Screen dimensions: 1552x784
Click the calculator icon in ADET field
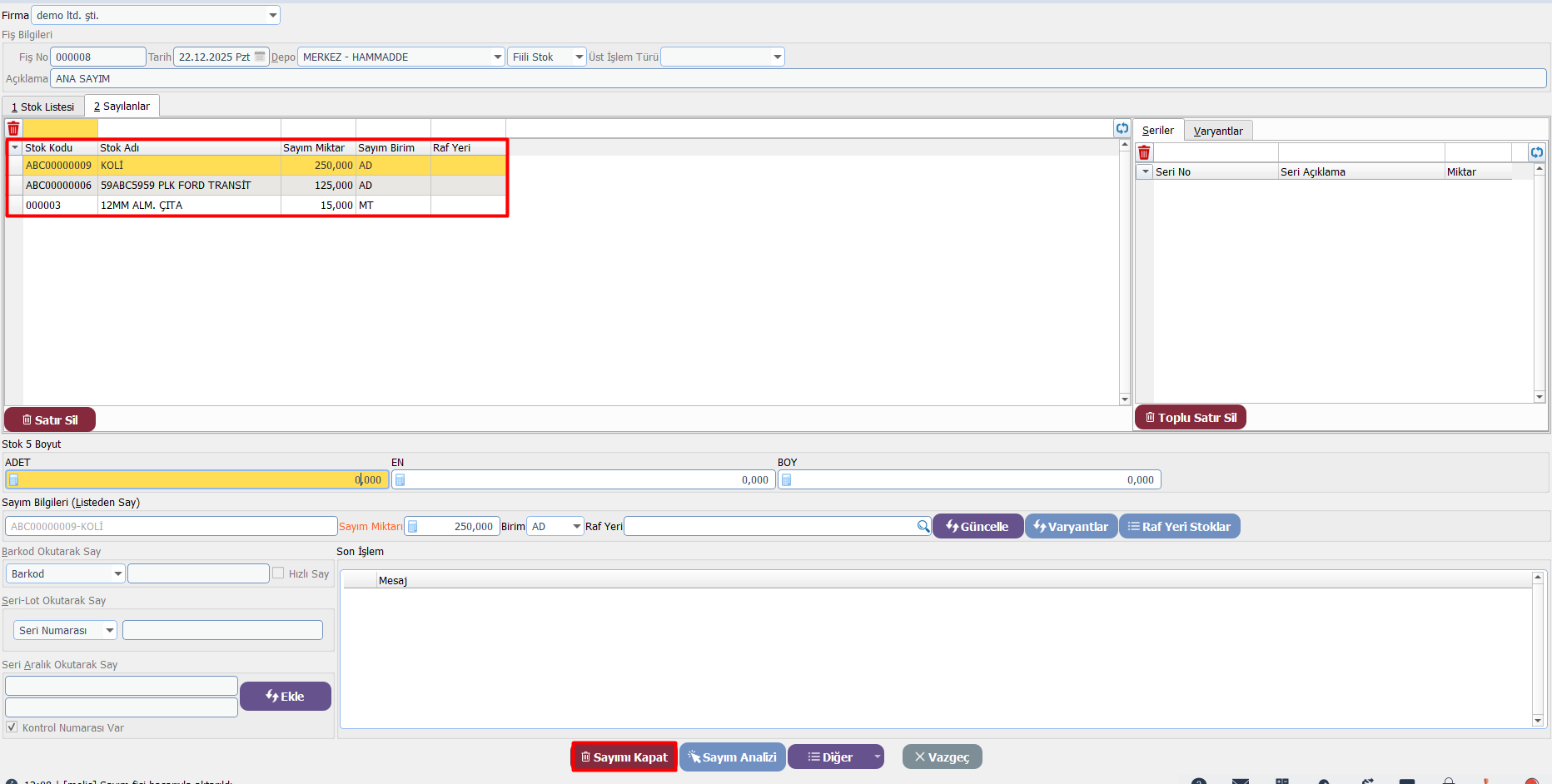click(13, 479)
